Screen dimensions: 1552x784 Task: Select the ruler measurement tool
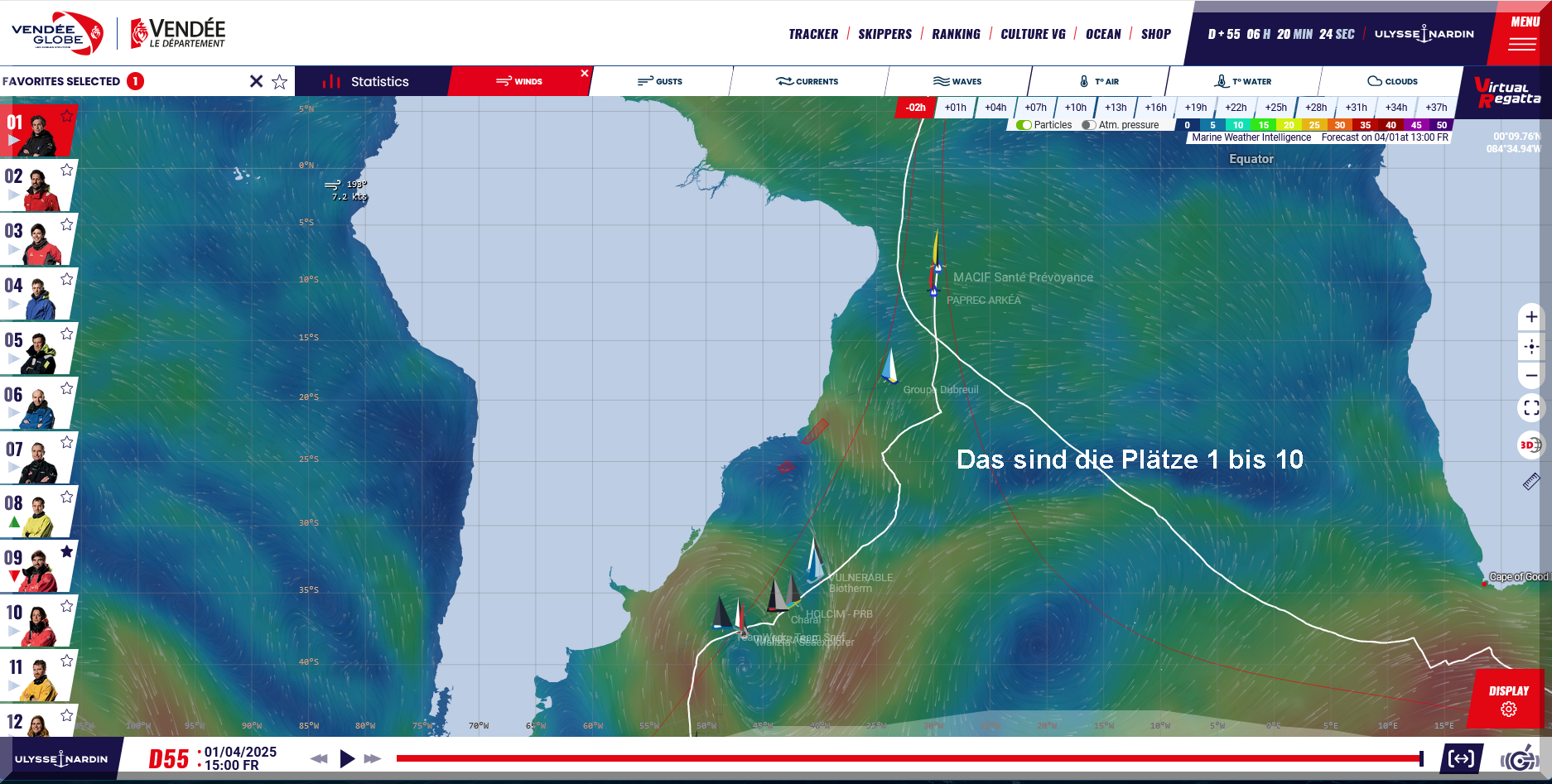click(1531, 482)
